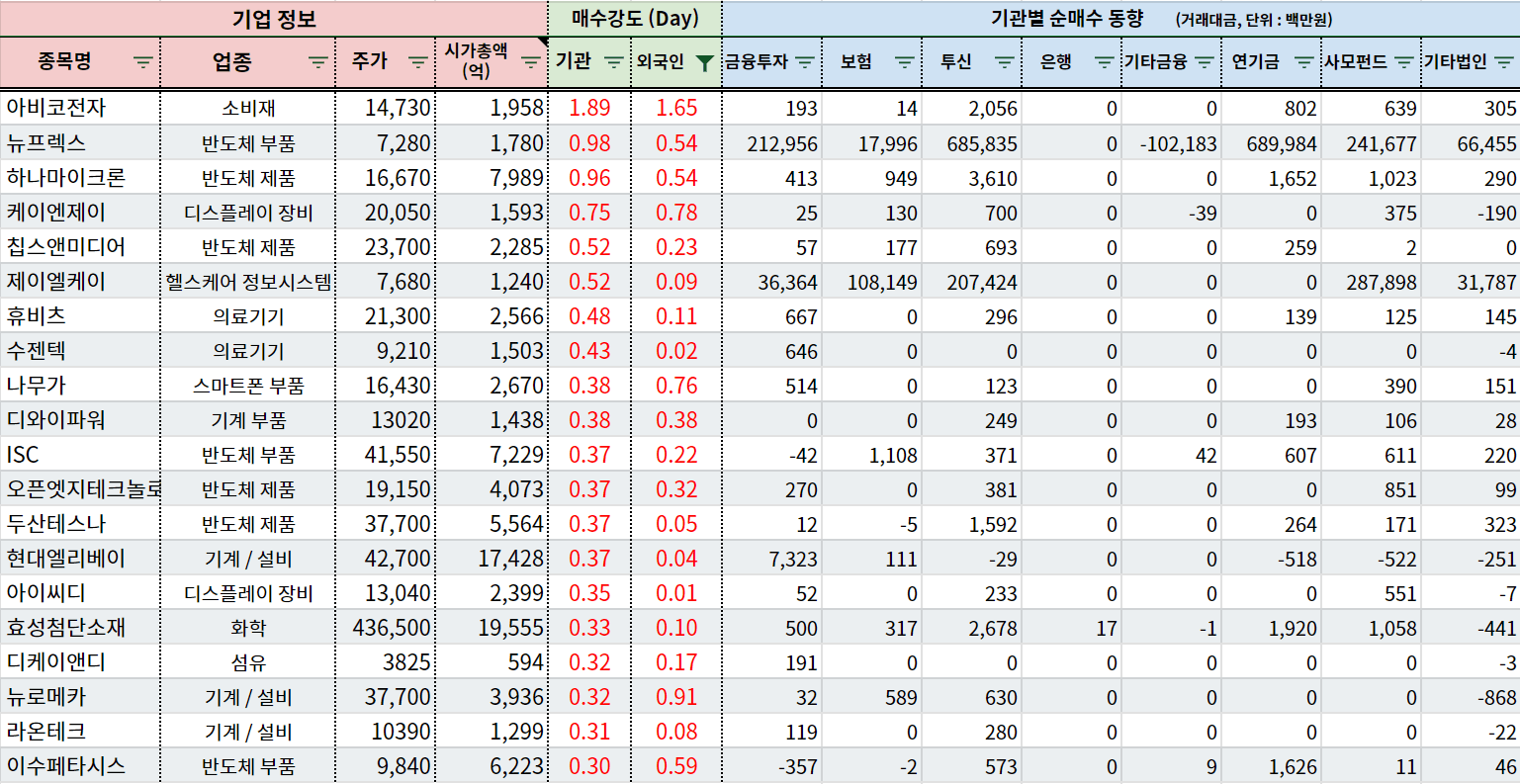Select the 나무가 stock name cell
The height and width of the screenshot is (784, 1520).
coord(80,386)
